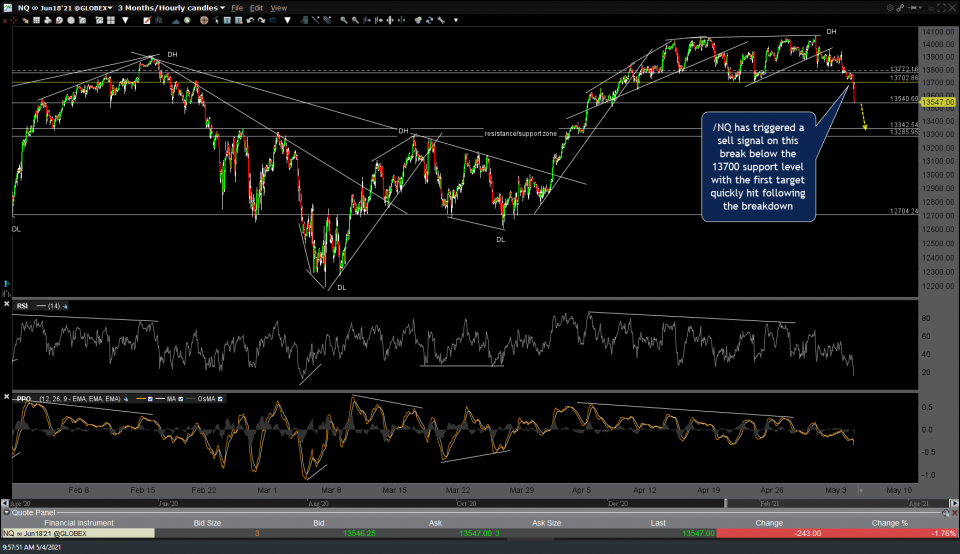The image size is (960, 554).
Task: Click the /NQ sell signal annotation box
Action: [x=758, y=167]
